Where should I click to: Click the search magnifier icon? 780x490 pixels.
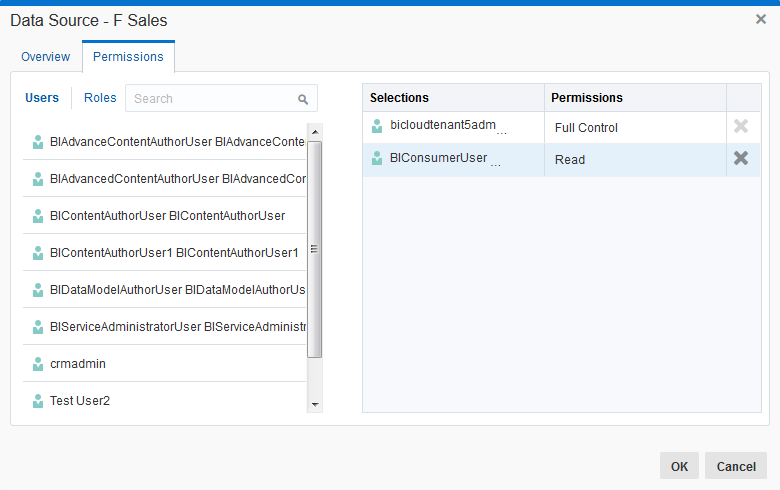click(303, 99)
